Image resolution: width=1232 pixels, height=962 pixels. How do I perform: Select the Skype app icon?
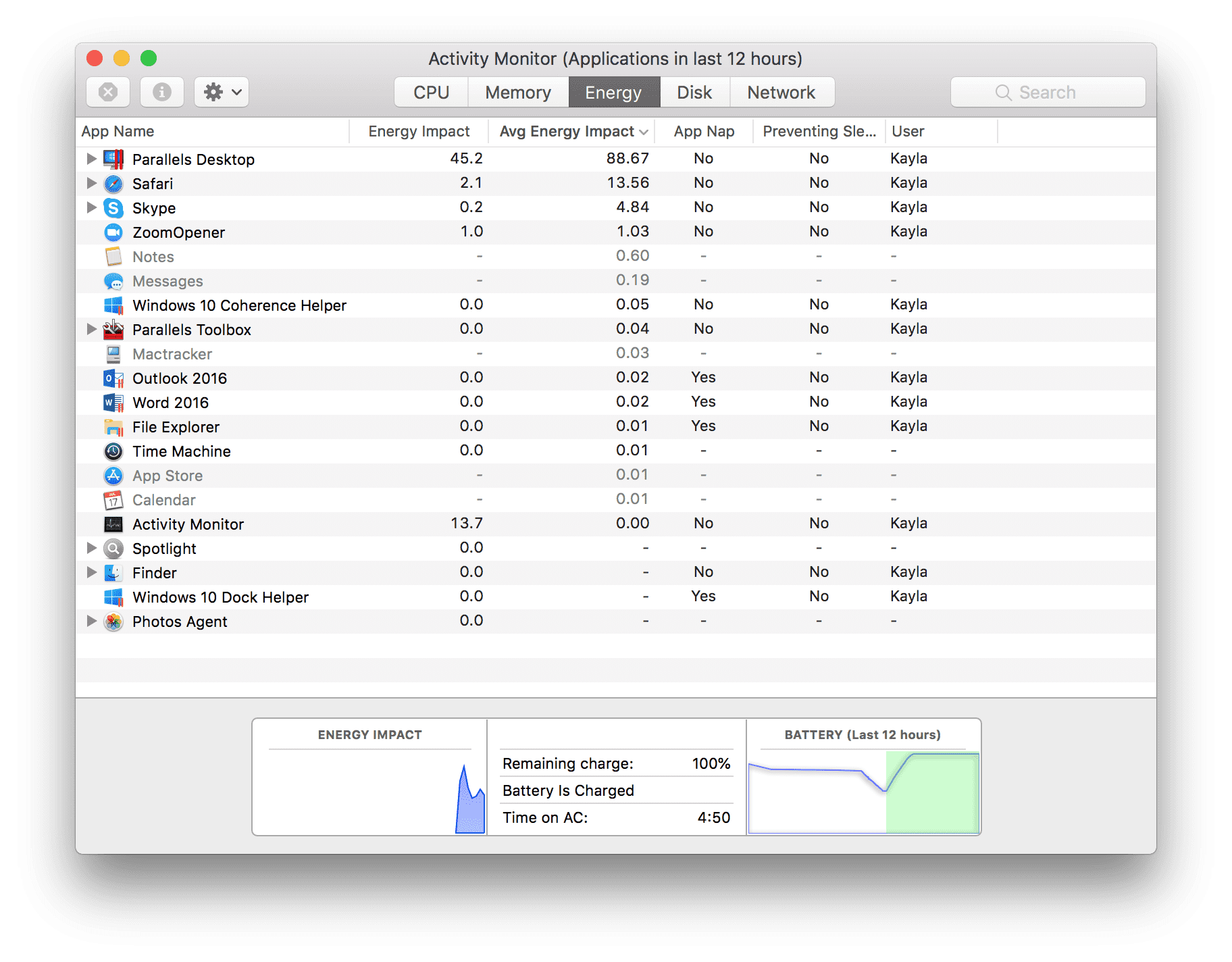(x=113, y=207)
